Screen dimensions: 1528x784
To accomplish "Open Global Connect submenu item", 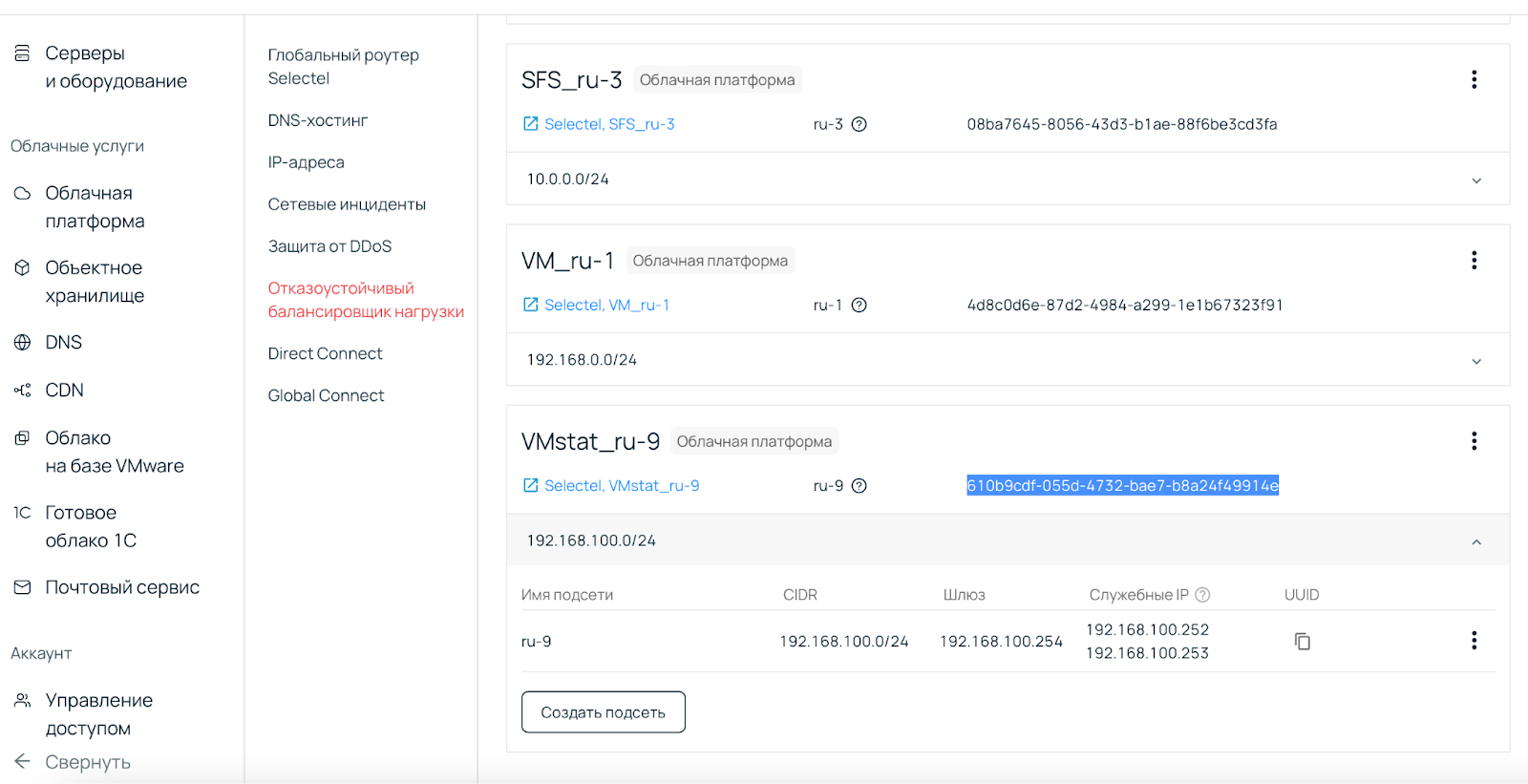I will [326, 395].
